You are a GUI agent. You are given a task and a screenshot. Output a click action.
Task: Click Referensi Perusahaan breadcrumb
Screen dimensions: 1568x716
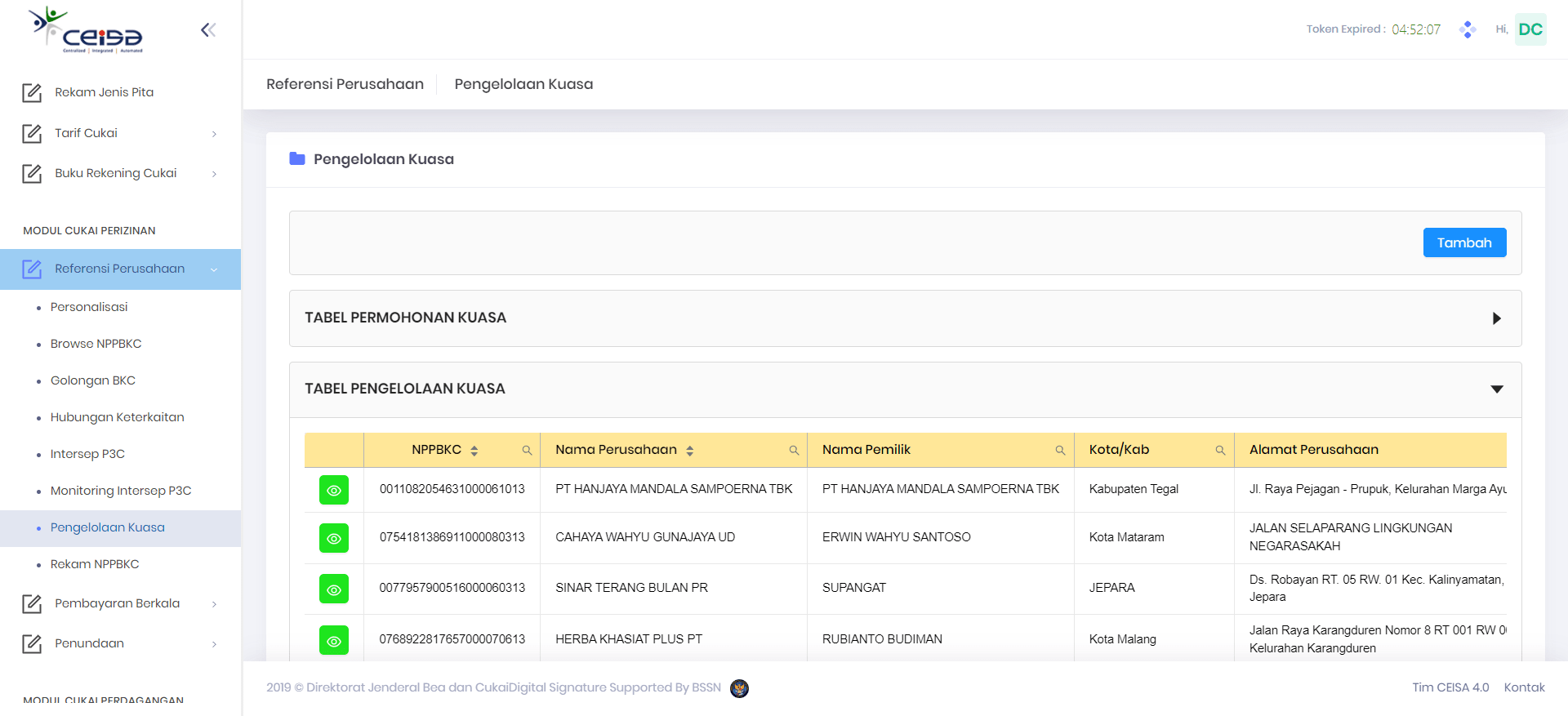coord(345,84)
